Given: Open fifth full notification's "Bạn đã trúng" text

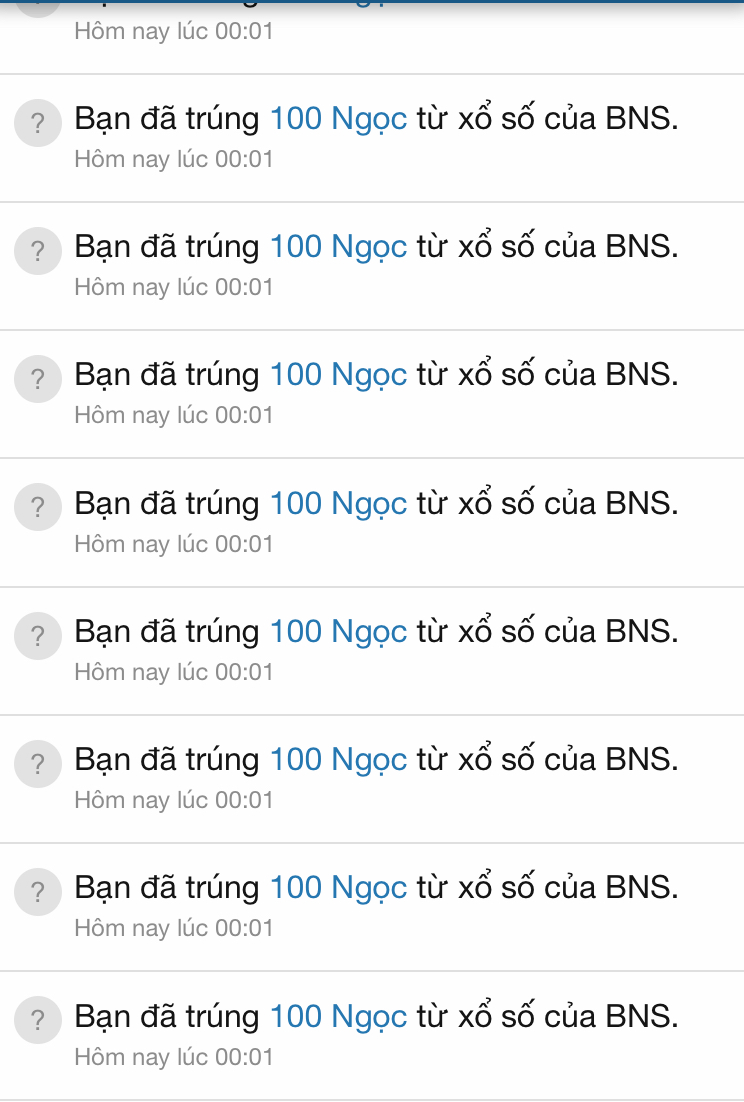Looking at the screenshot, I should coord(167,632).
